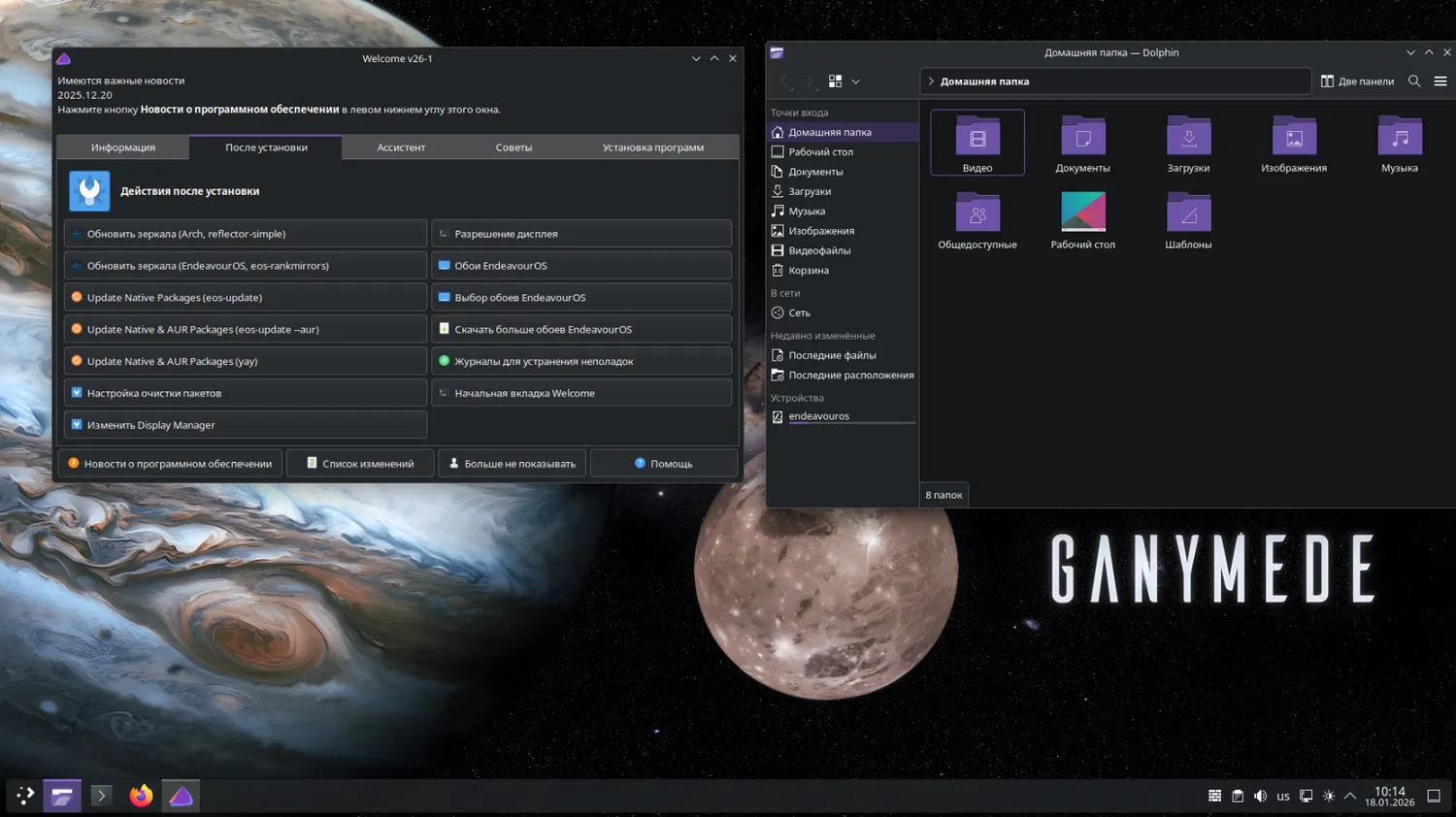Screen dimensions: 1456x817
Task: Open Разрешение дисплея settings
Action: [x=581, y=234]
